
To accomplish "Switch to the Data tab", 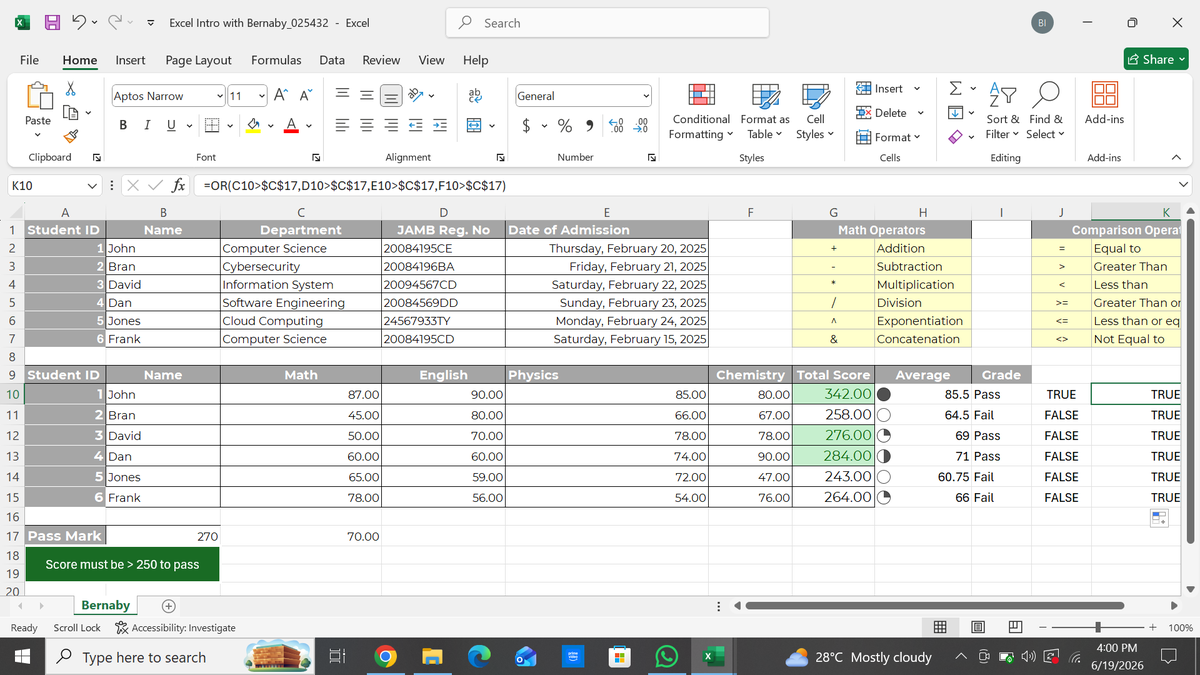I will [332, 60].
